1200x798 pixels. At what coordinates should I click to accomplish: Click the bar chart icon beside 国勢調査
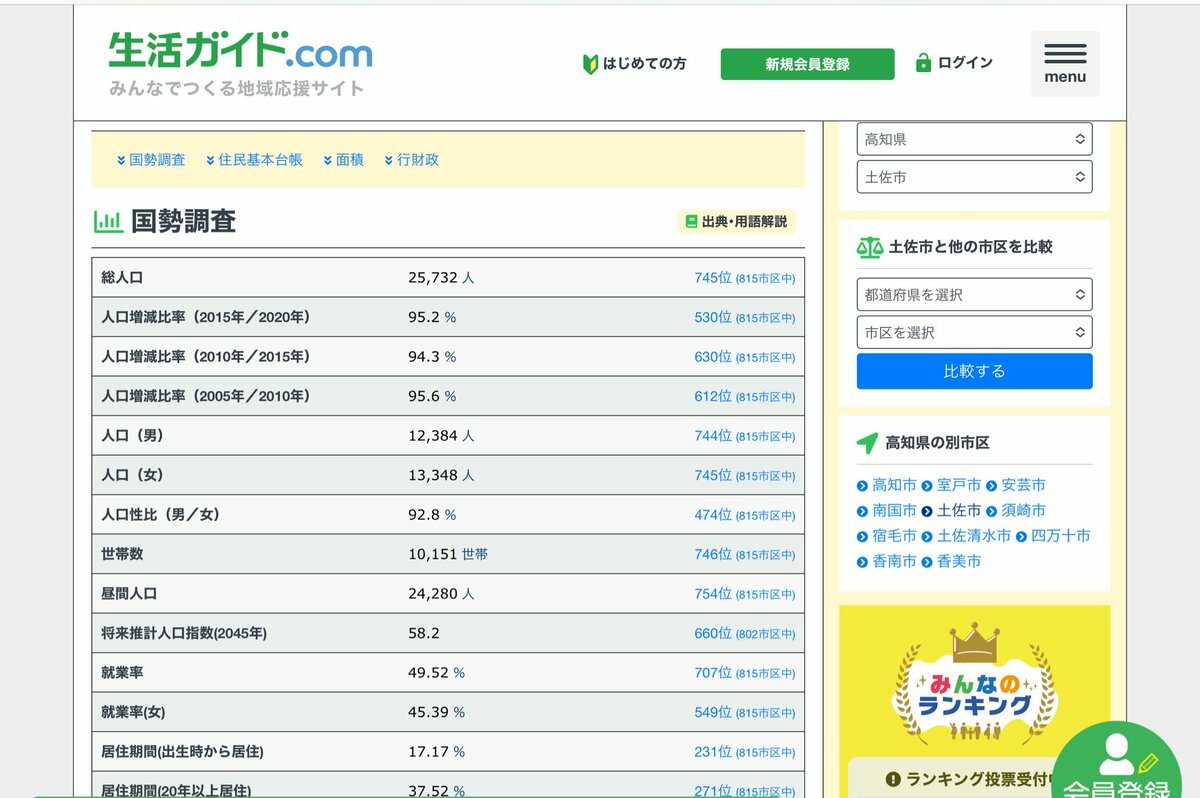coord(108,222)
